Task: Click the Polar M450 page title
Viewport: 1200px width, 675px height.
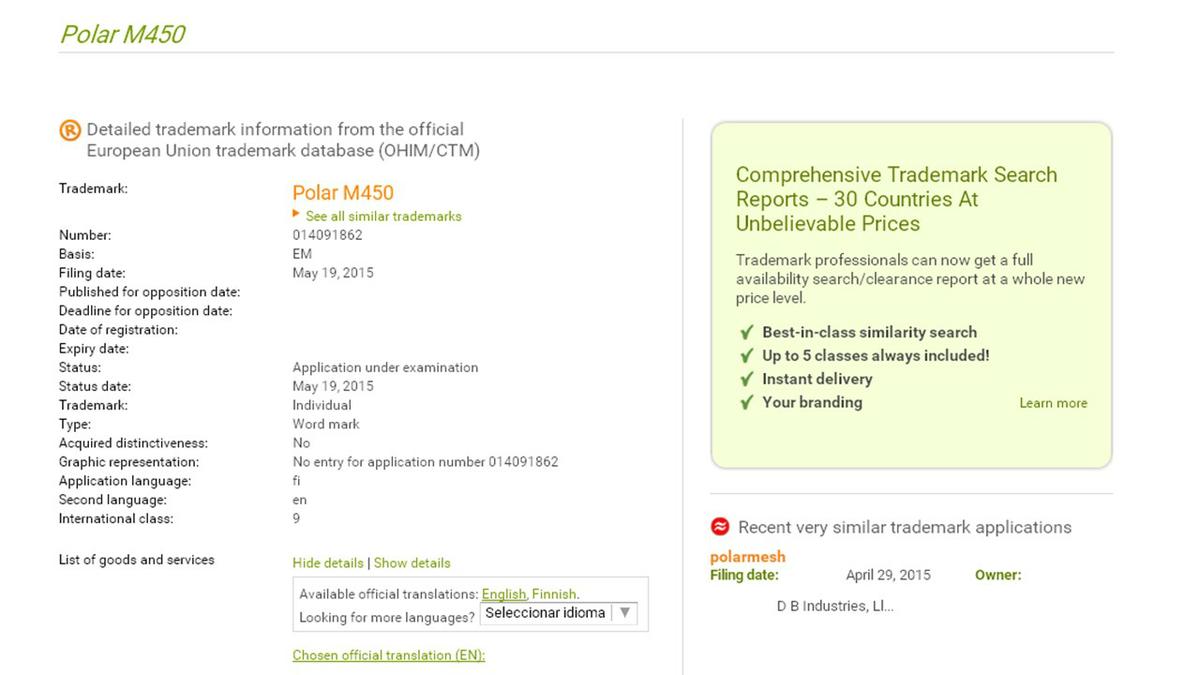Action: coord(123,34)
